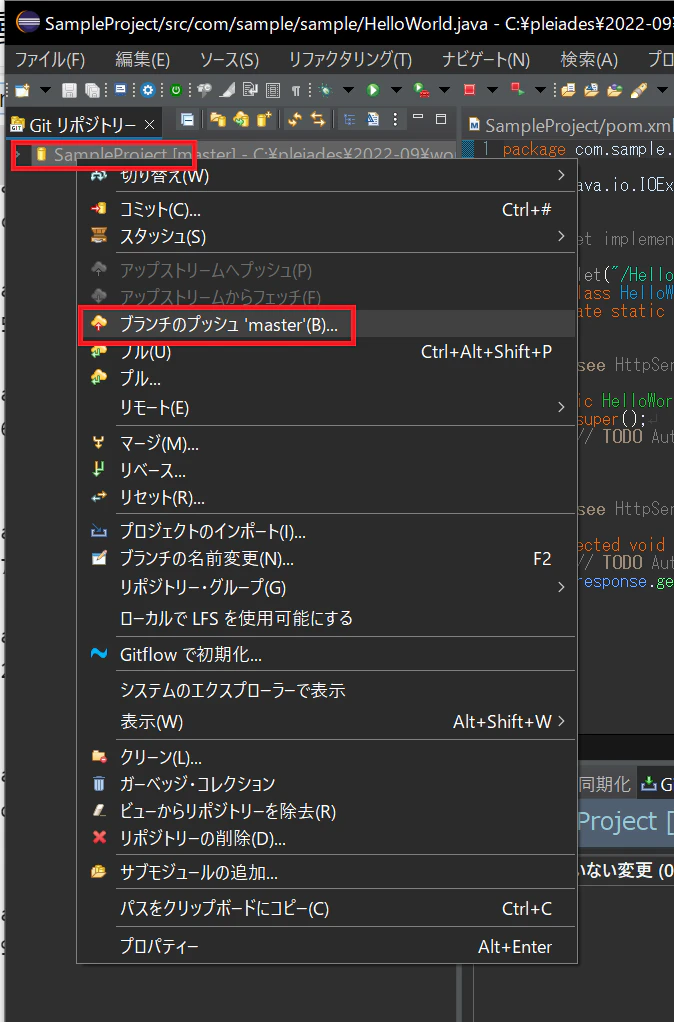Choose リベース... entry
674x1022 pixels.
(x=327, y=471)
